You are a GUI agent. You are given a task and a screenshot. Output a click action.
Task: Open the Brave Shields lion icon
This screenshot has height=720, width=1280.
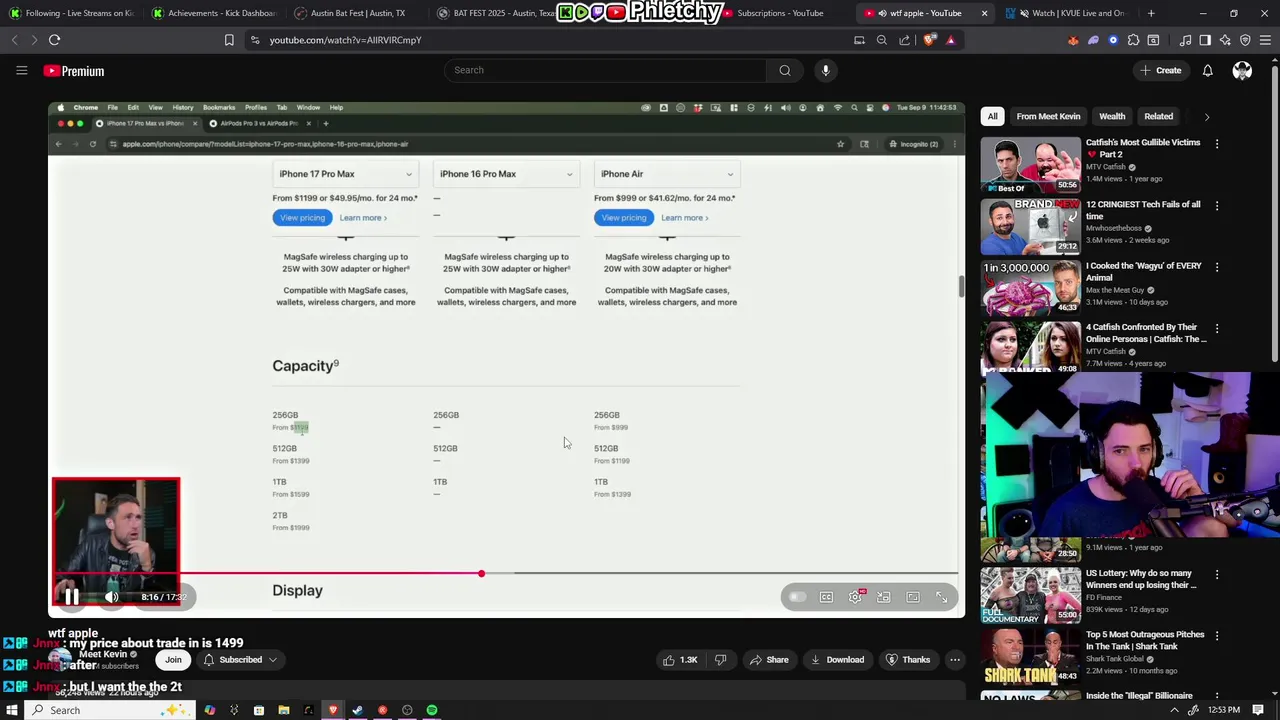pyautogui.click(x=930, y=40)
